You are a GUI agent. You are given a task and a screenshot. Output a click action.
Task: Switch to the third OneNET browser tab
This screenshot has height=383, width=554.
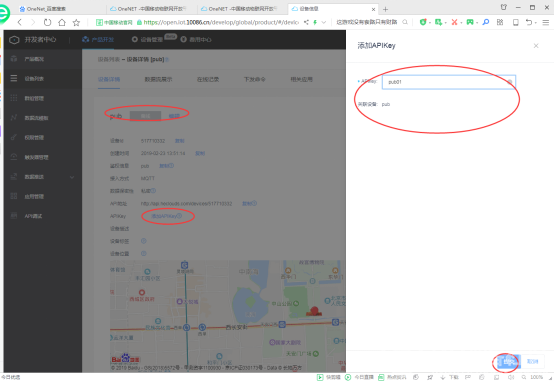pyautogui.click(x=242, y=9)
